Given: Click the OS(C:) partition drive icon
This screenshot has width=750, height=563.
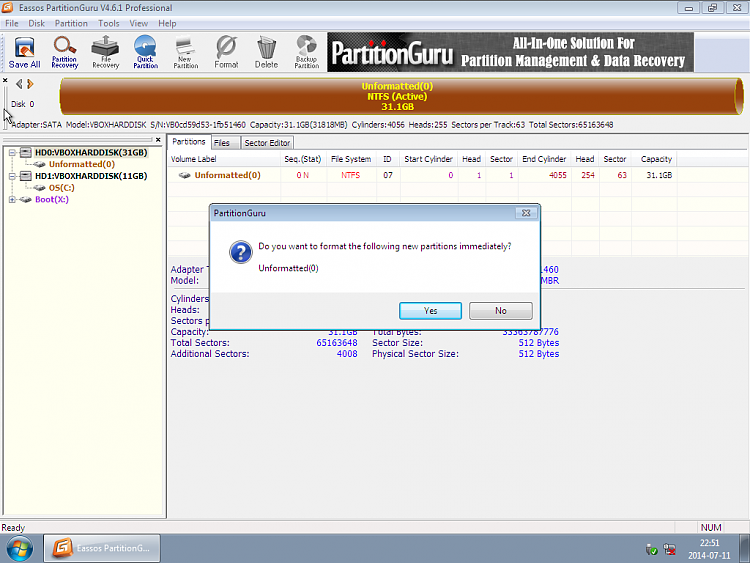Looking at the screenshot, I should pyautogui.click(x=40, y=188).
